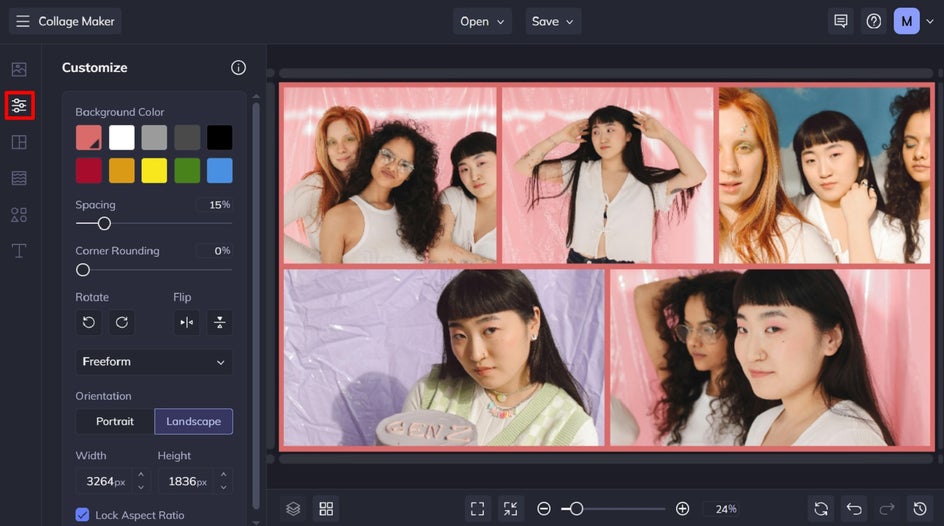Undo the last action
This screenshot has height=526, width=944.
click(854, 509)
